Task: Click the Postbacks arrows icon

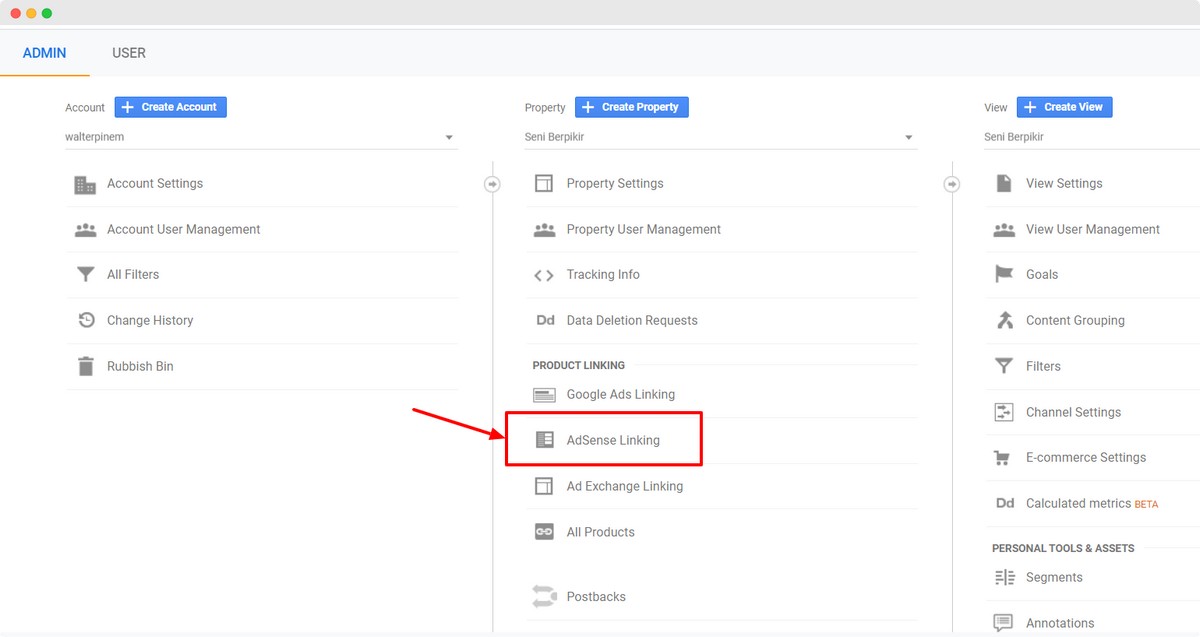Action: (x=544, y=597)
